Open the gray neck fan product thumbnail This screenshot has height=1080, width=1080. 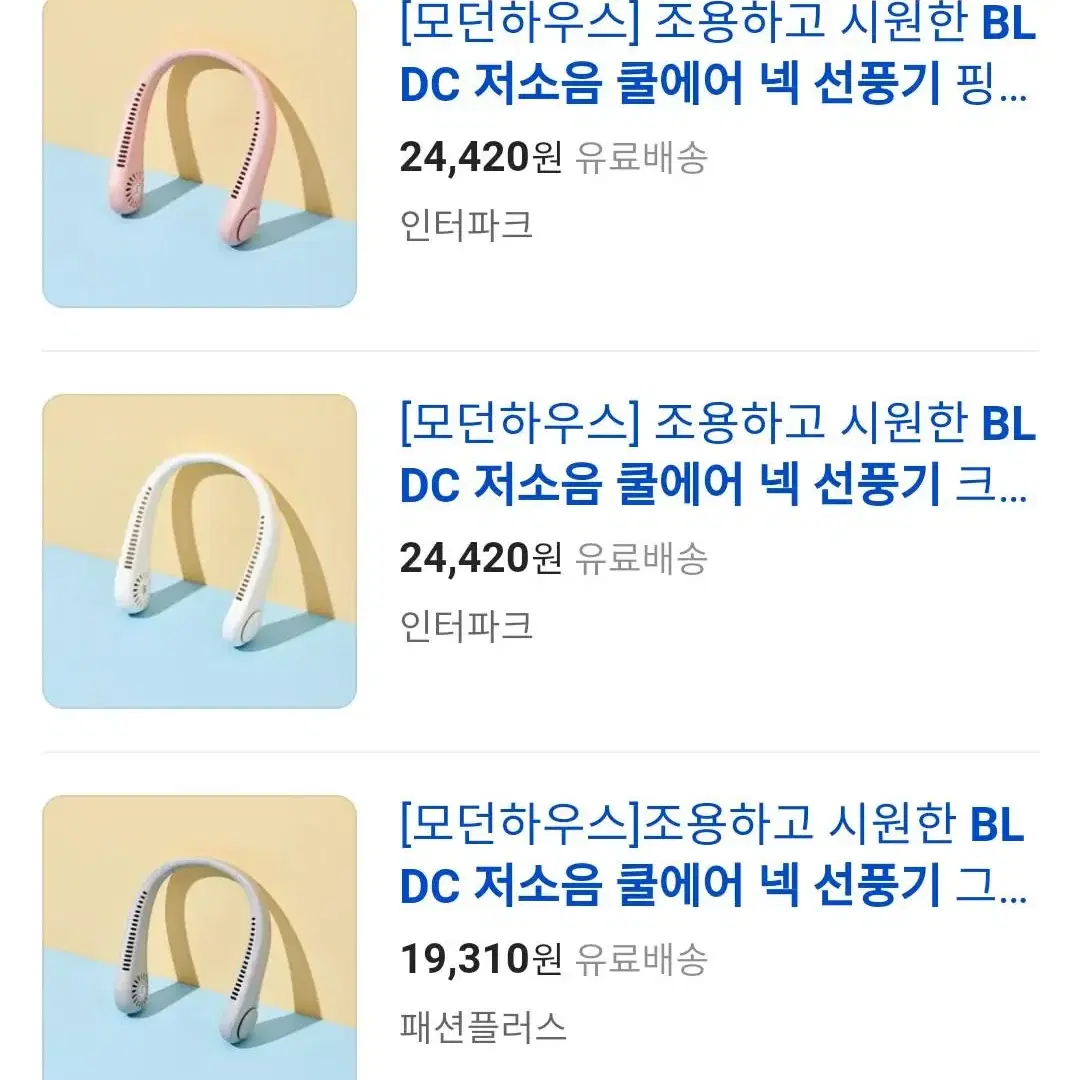[199, 937]
